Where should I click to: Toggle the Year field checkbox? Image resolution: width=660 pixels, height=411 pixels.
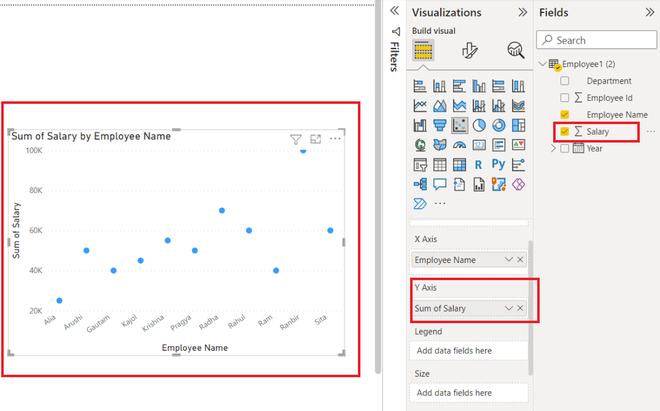click(x=565, y=148)
